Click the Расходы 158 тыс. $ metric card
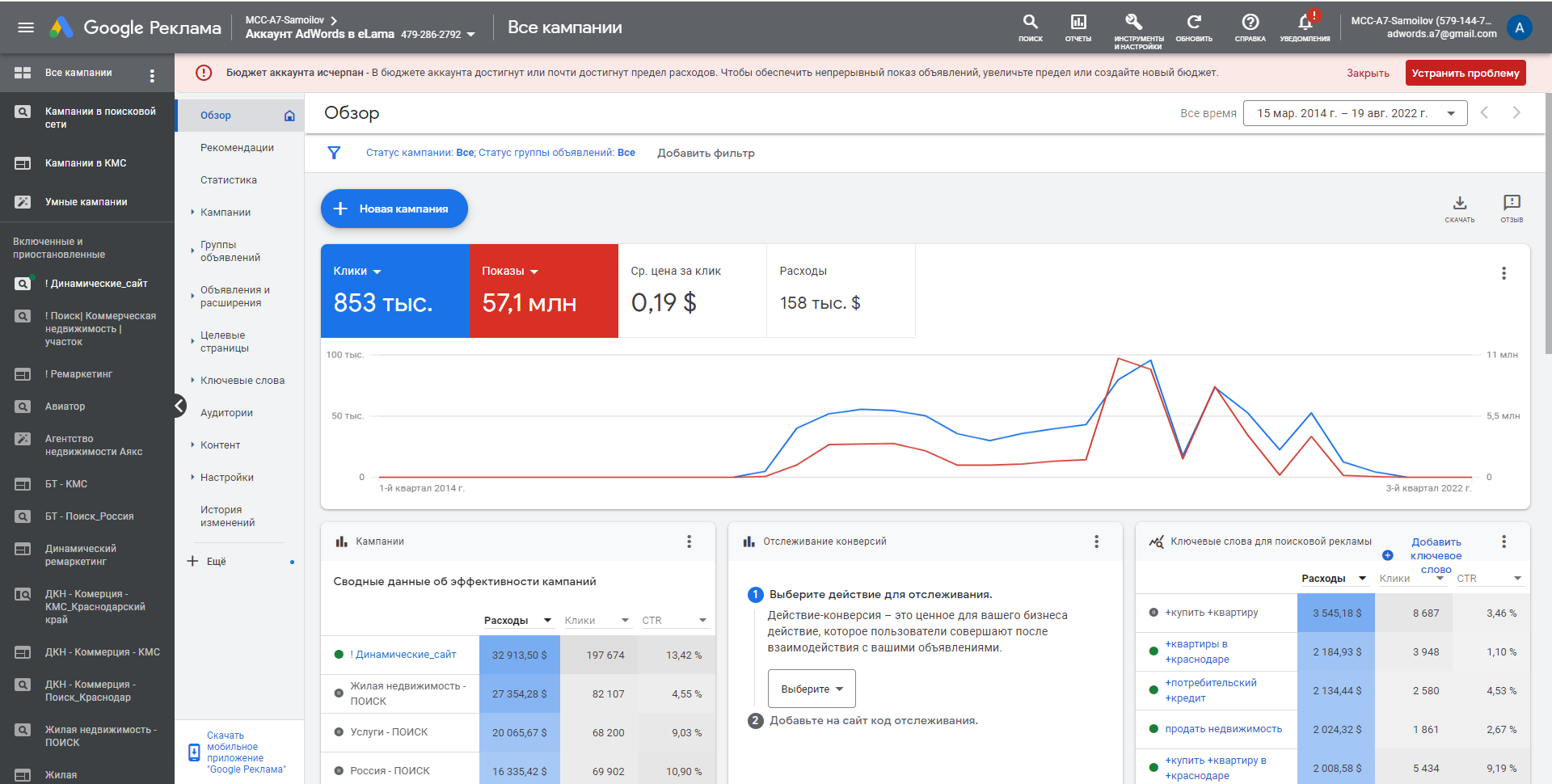This screenshot has width=1552, height=784. tap(841, 291)
